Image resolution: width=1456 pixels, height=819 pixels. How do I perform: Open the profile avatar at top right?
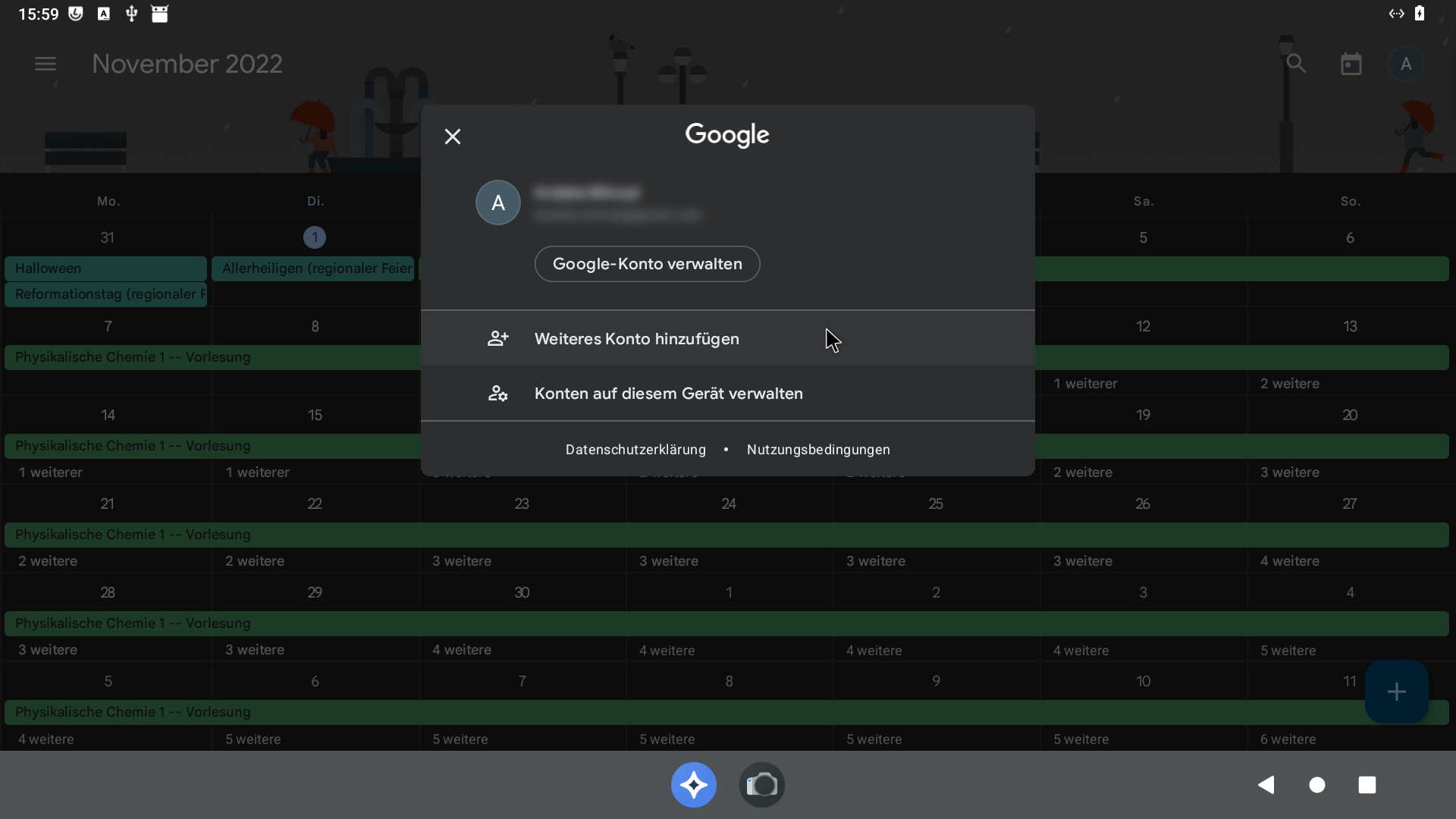(x=1406, y=64)
